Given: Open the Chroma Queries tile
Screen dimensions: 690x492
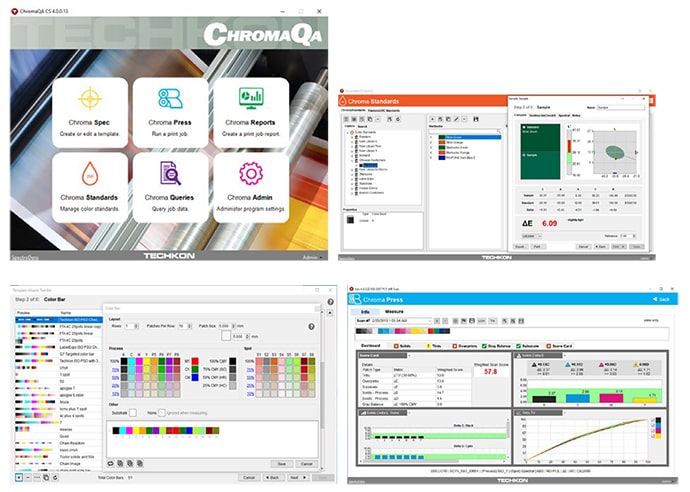Looking at the screenshot, I should click(169, 186).
